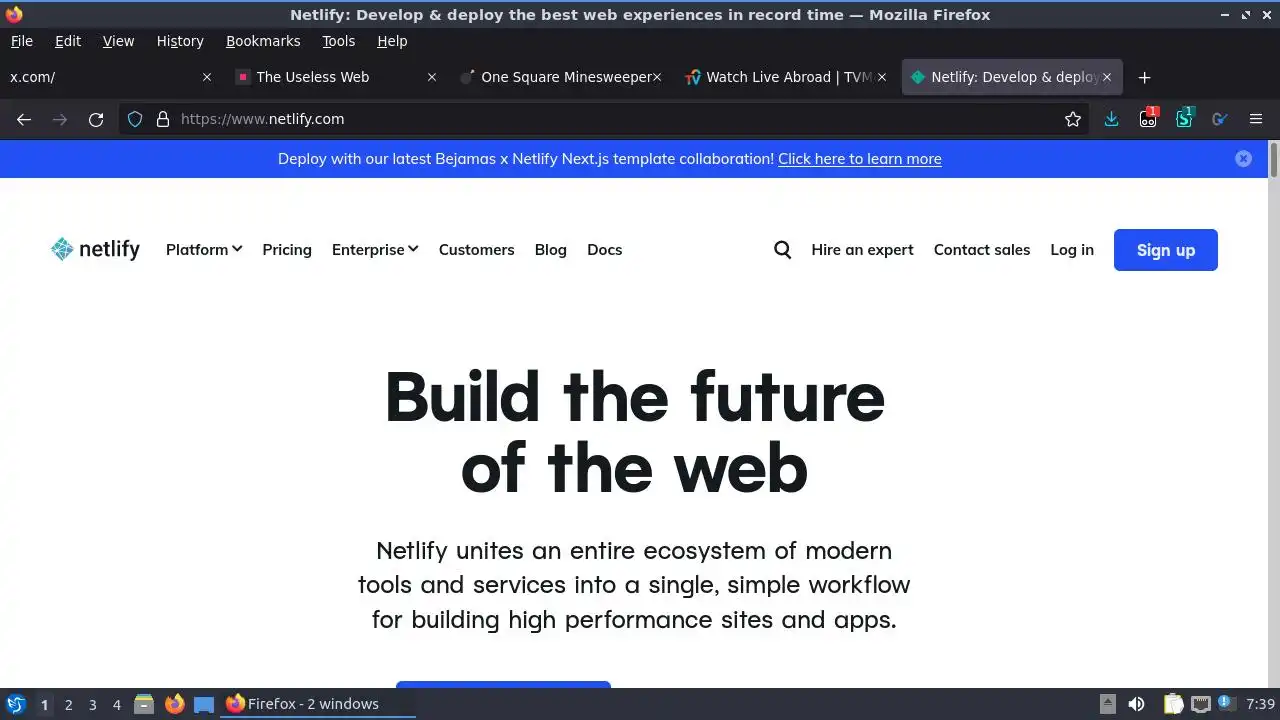This screenshot has width=1280, height=720.
Task: Close the x.com tab
Action: [x=207, y=77]
